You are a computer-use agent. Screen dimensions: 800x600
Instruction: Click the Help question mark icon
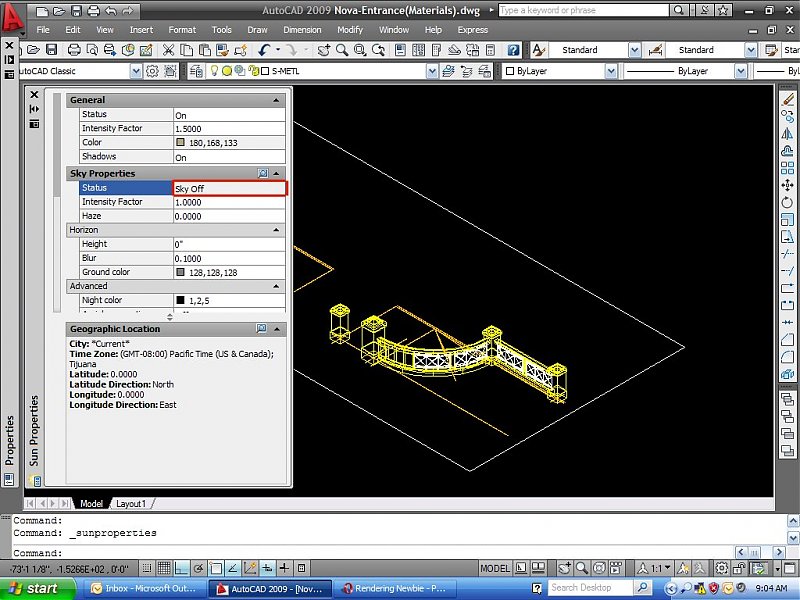[513, 50]
